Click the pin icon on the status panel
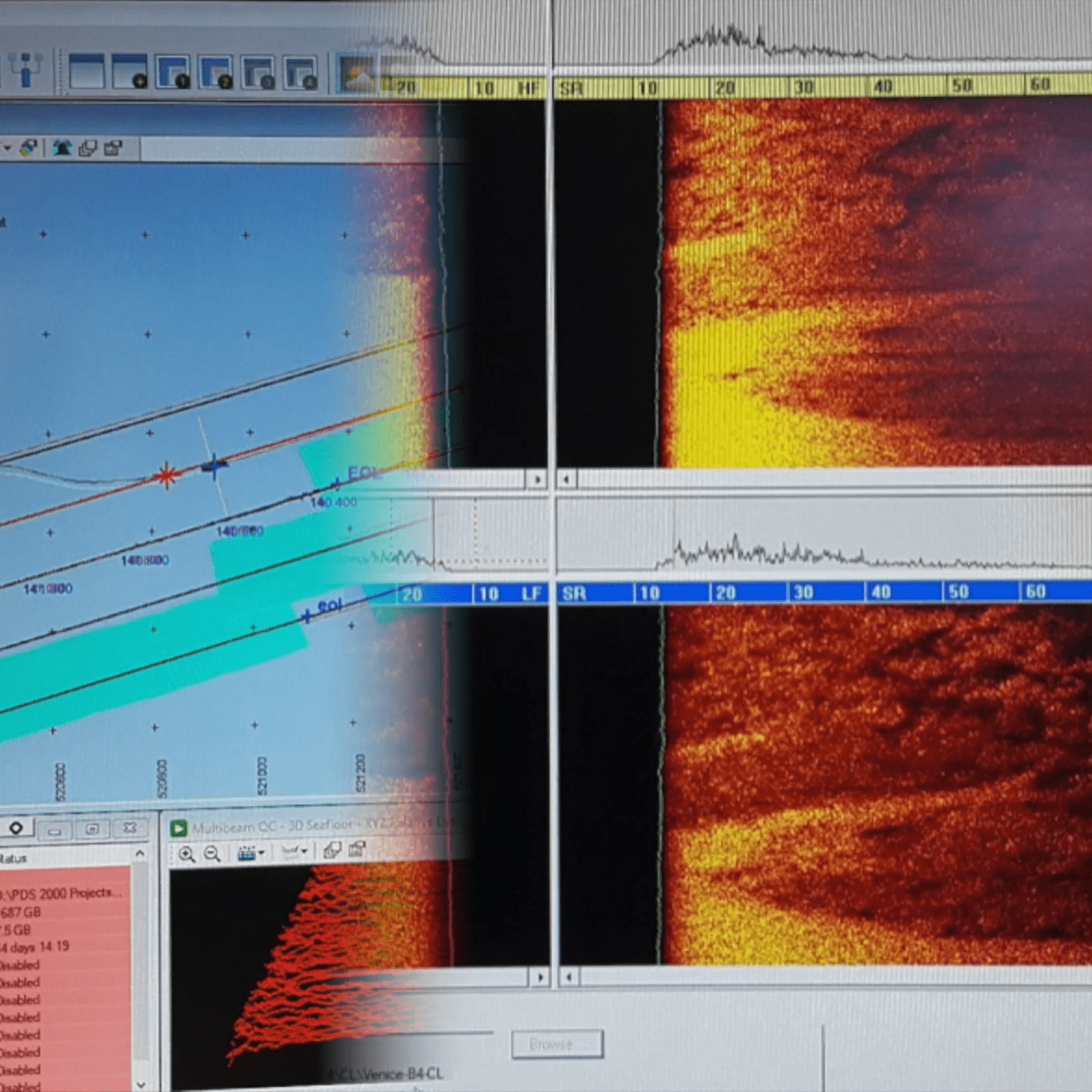Image resolution: width=1092 pixels, height=1092 pixels. point(15,827)
